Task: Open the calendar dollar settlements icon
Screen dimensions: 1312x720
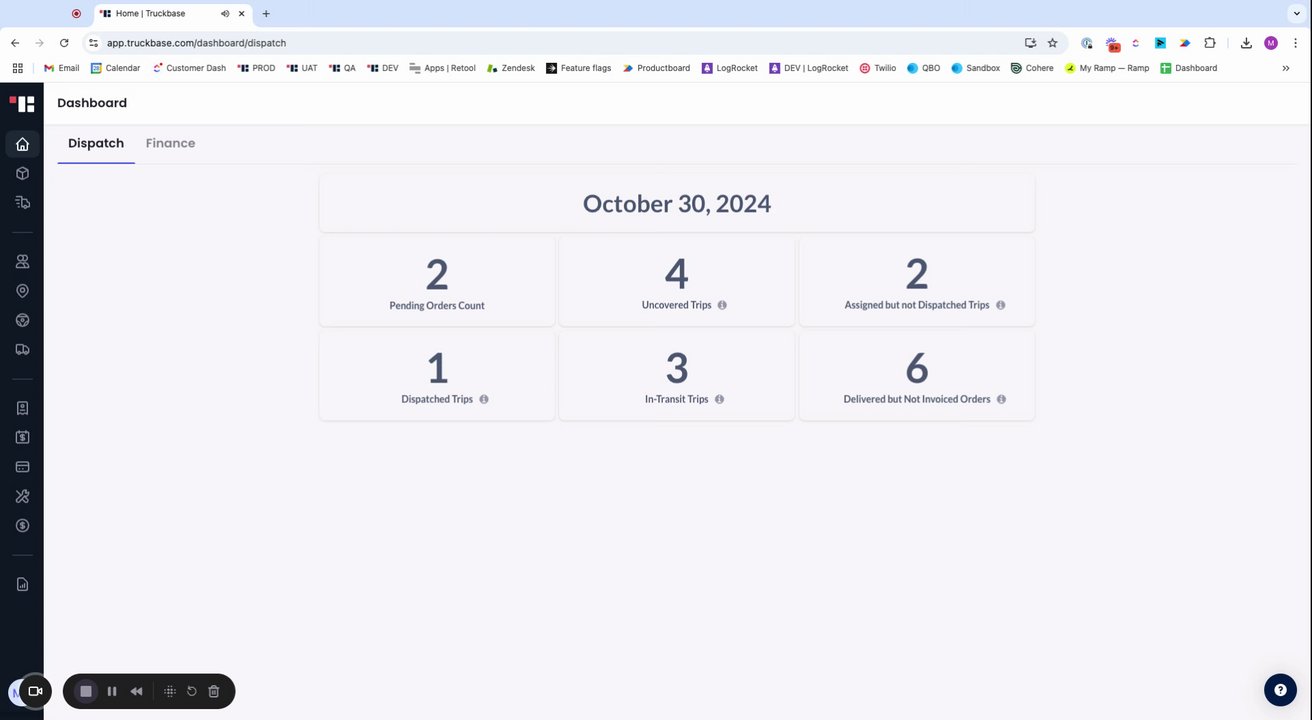Action: (22, 437)
